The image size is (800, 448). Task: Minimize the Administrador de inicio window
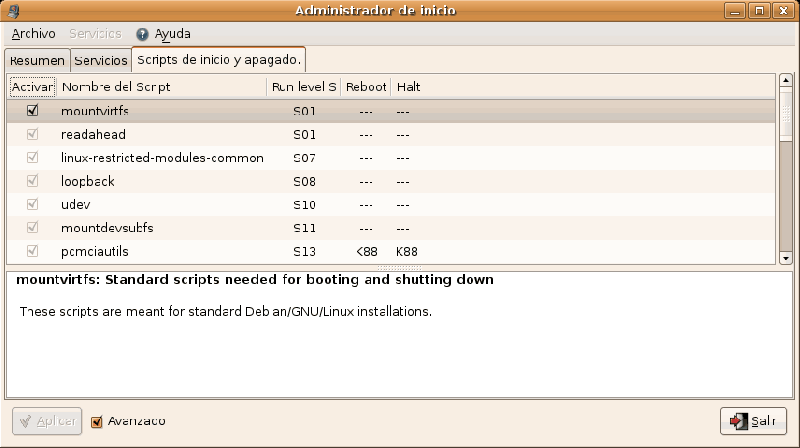point(745,10)
